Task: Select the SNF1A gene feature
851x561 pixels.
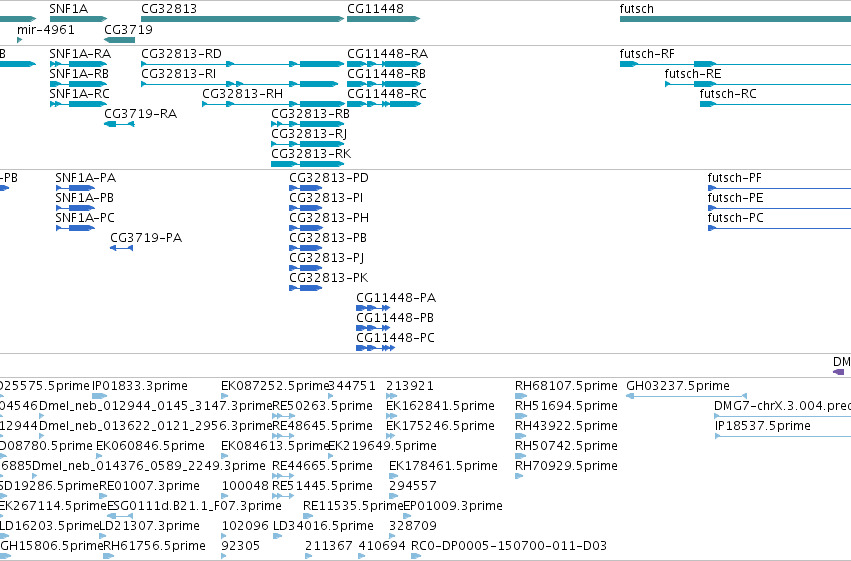Action: coord(78,19)
